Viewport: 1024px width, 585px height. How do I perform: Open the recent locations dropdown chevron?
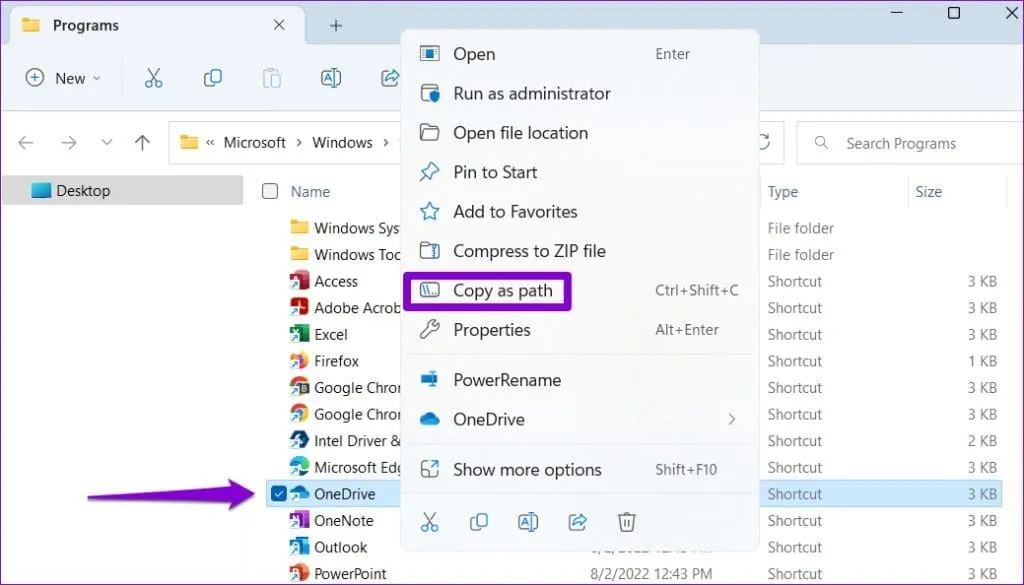(x=106, y=143)
